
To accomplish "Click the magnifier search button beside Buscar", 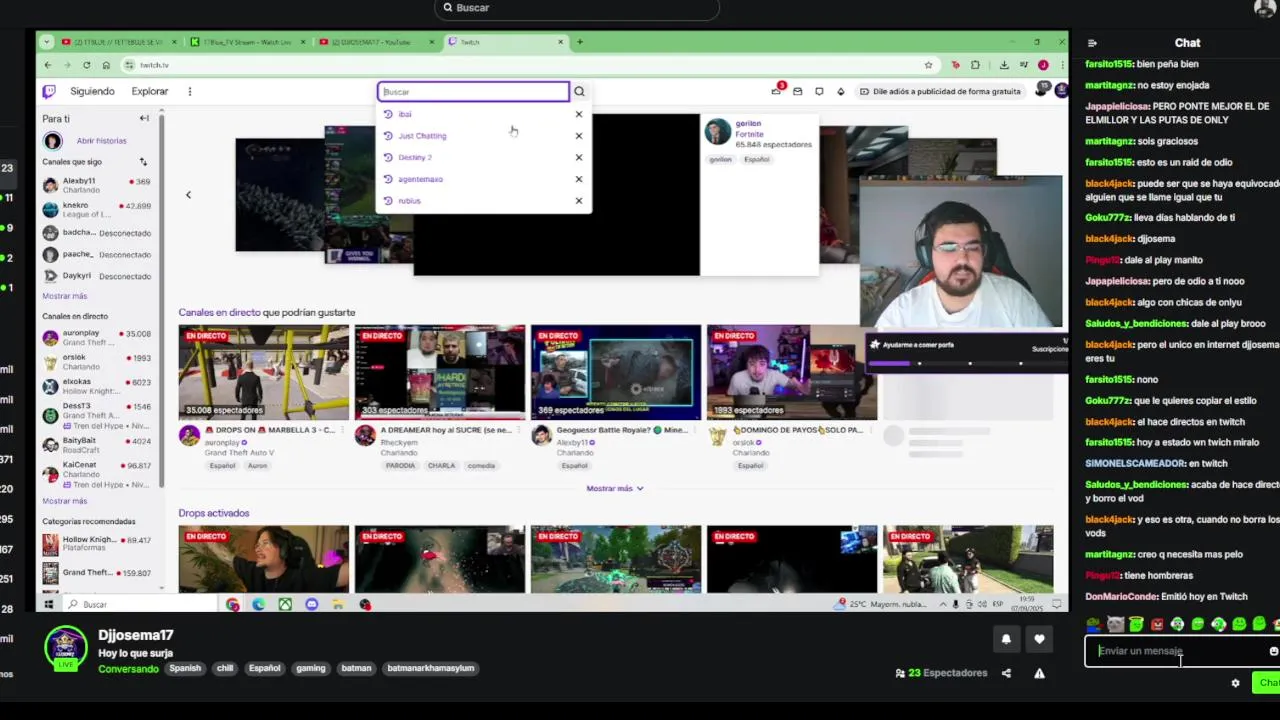I will pyautogui.click(x=579, y=92).
